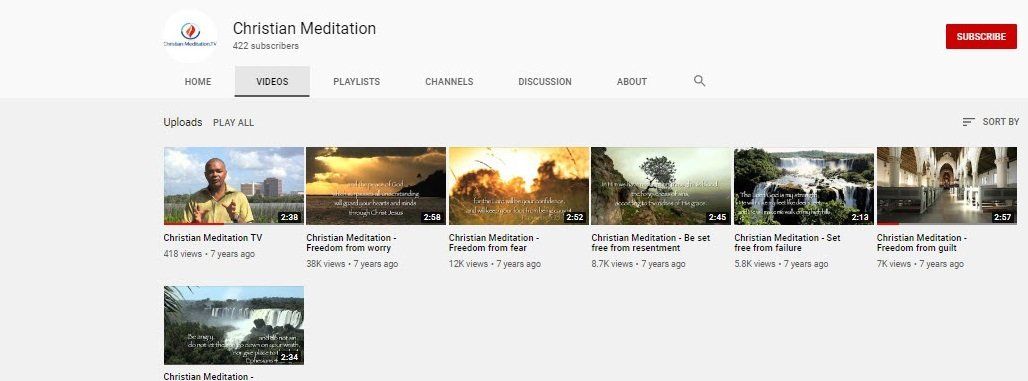
Task: Open the About tab
Action: tap(632, 82)
